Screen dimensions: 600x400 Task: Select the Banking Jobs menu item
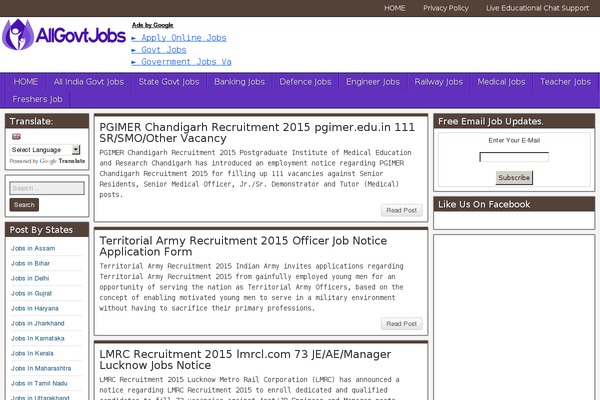pyautogui.click(x=240, y=82)
